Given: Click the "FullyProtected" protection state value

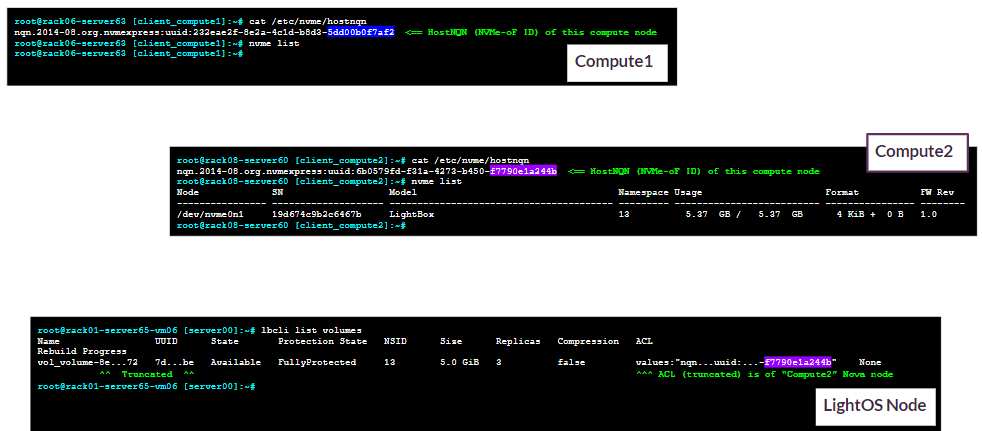Looking at the screenshot, I should [x=317, y=362].
